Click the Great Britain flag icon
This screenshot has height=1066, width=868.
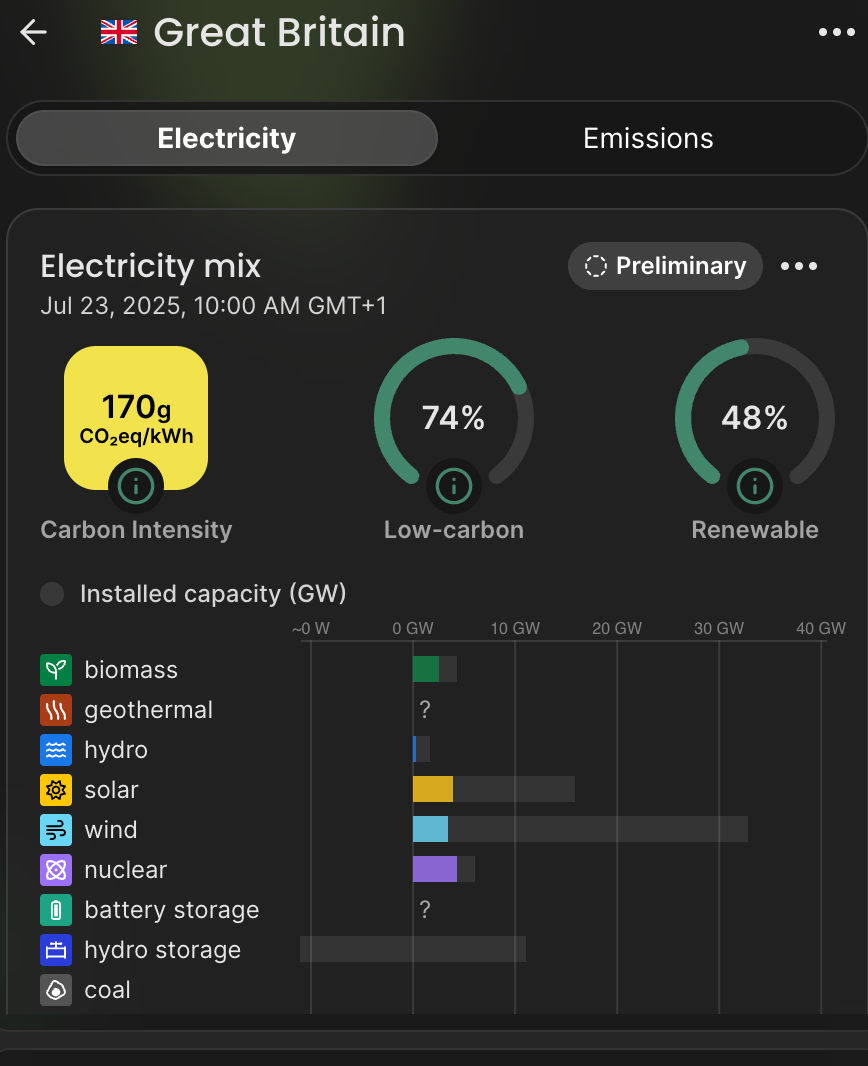tap(119, 32)
